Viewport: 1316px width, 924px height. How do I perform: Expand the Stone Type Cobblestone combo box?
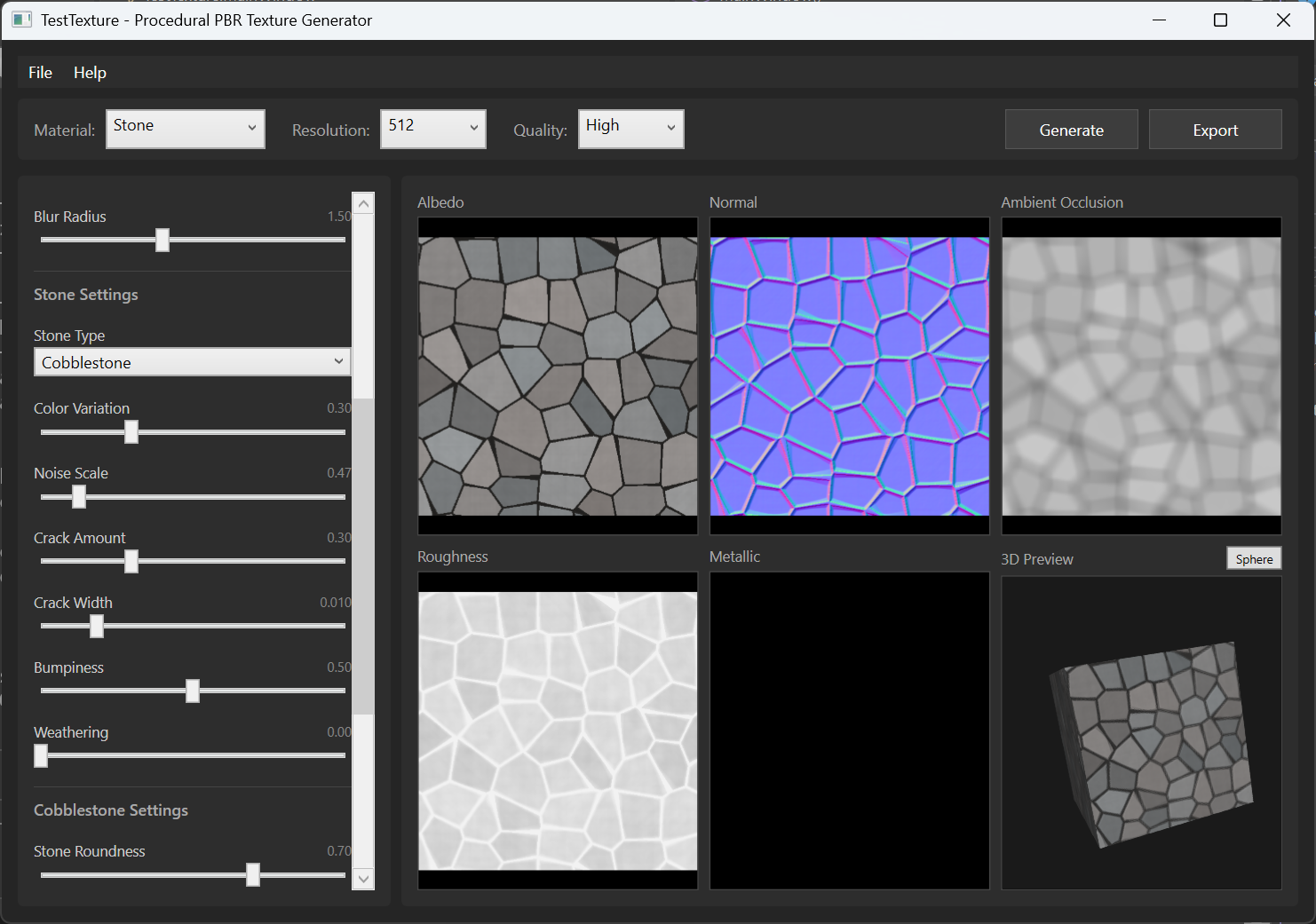click(x=192, y=362)
